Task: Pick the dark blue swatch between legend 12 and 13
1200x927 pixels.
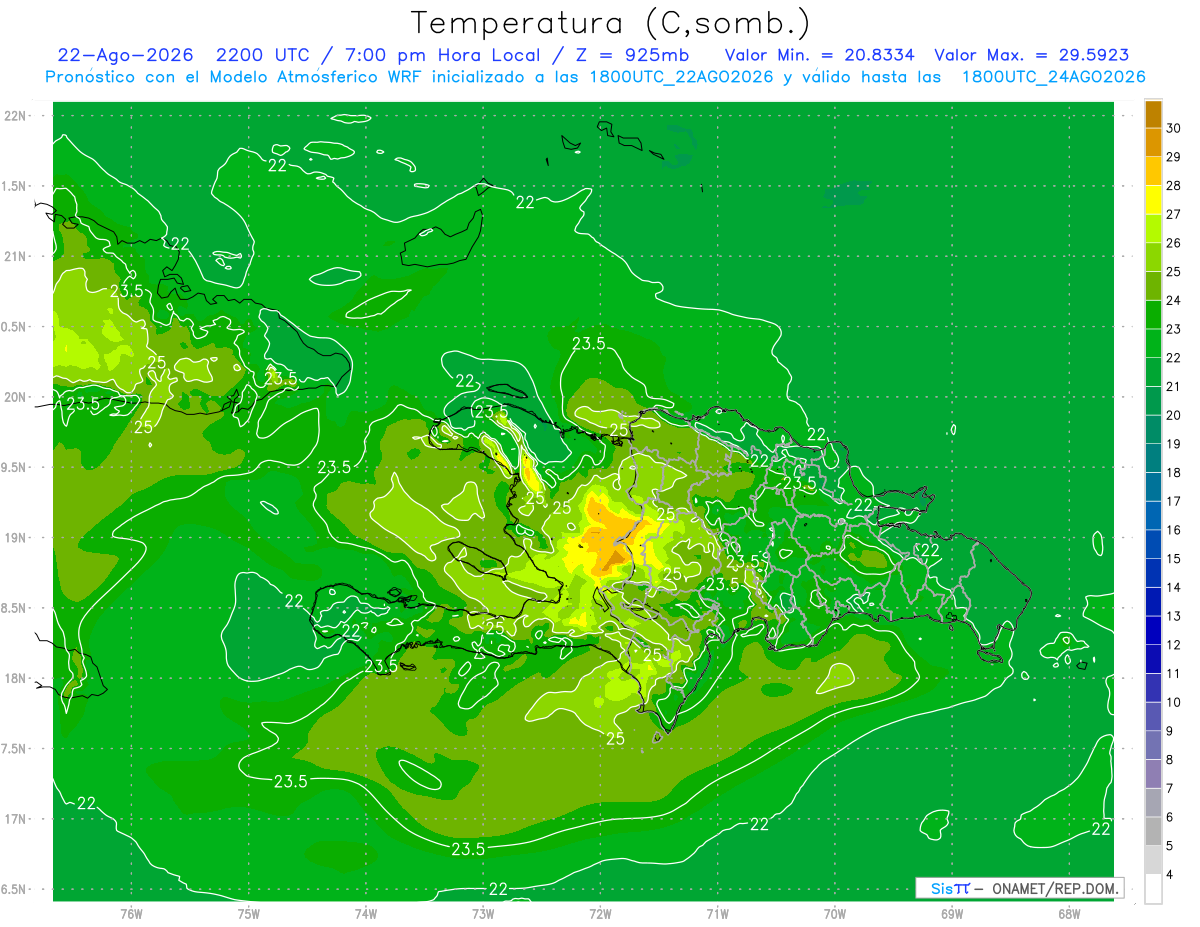Action: 1153,630
